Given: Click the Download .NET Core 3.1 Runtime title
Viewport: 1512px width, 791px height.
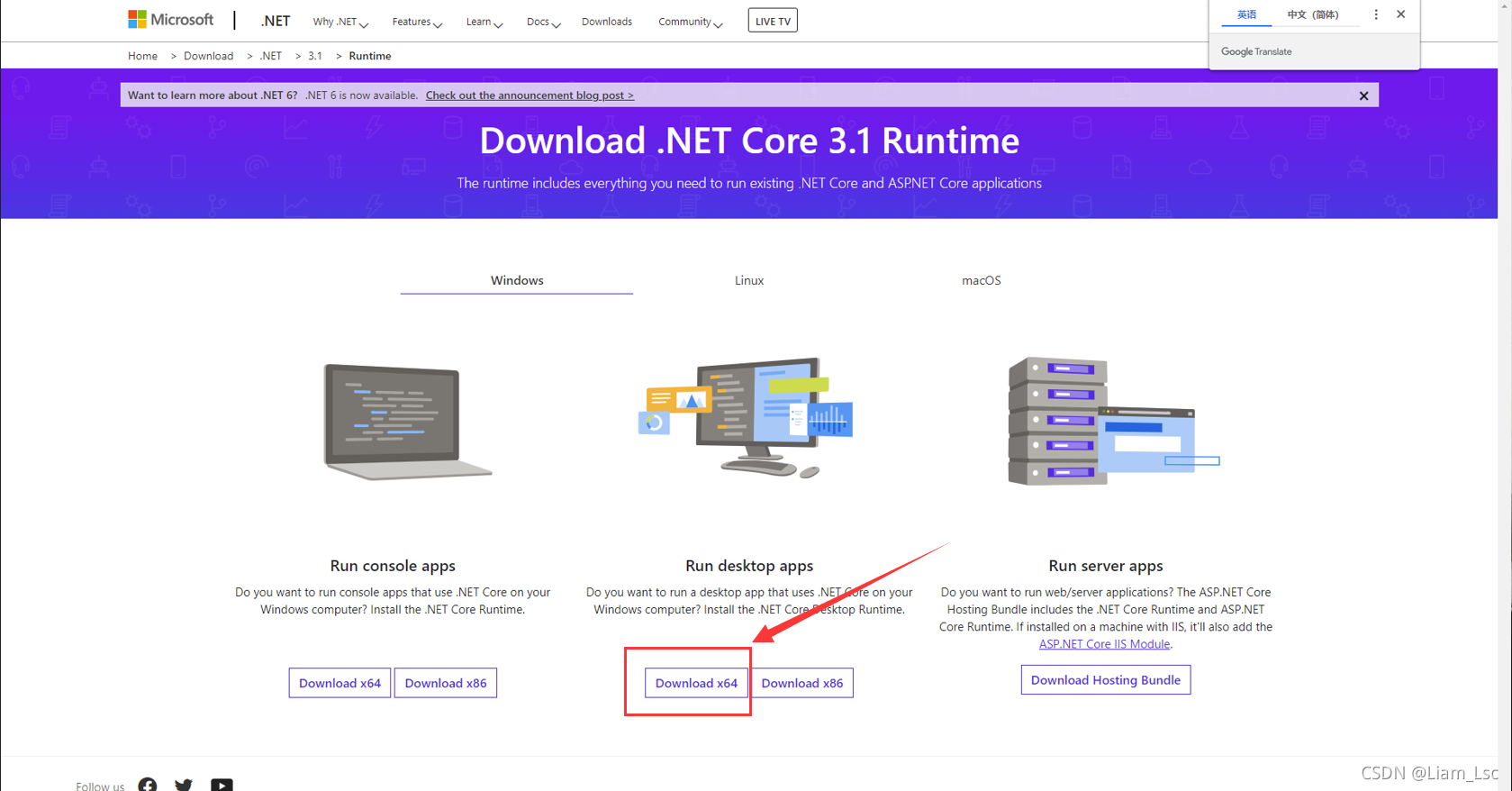Looking at the screenshot, I should point(749,141).
